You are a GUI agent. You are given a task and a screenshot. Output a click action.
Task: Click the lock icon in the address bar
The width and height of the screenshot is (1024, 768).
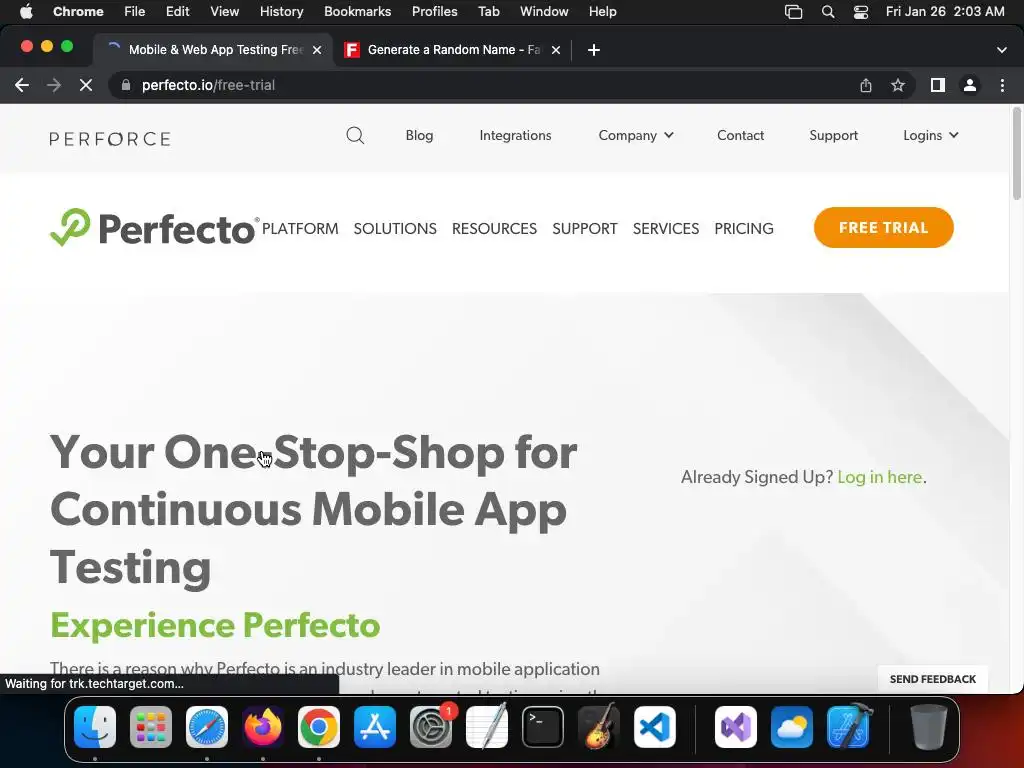126,86
